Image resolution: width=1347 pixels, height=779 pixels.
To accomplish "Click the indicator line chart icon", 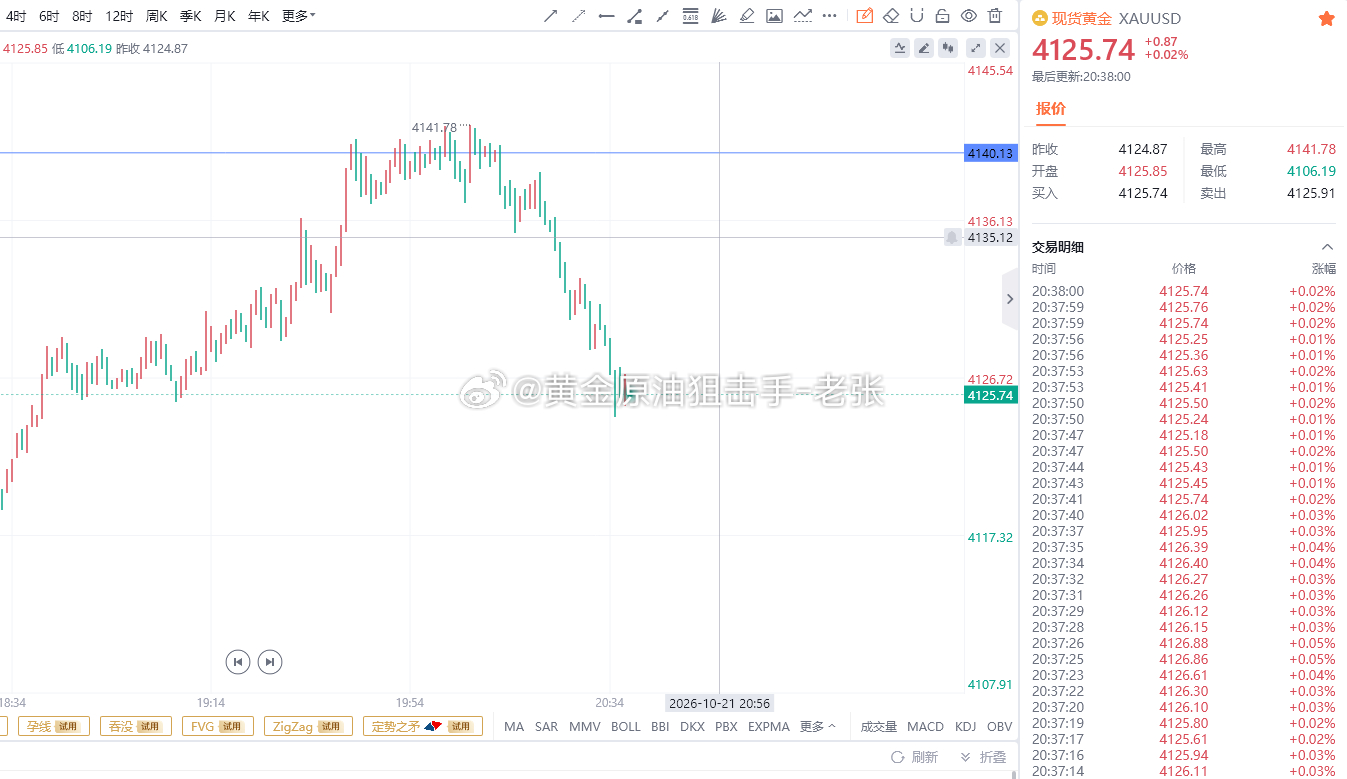I will click(x=901, y=47).
